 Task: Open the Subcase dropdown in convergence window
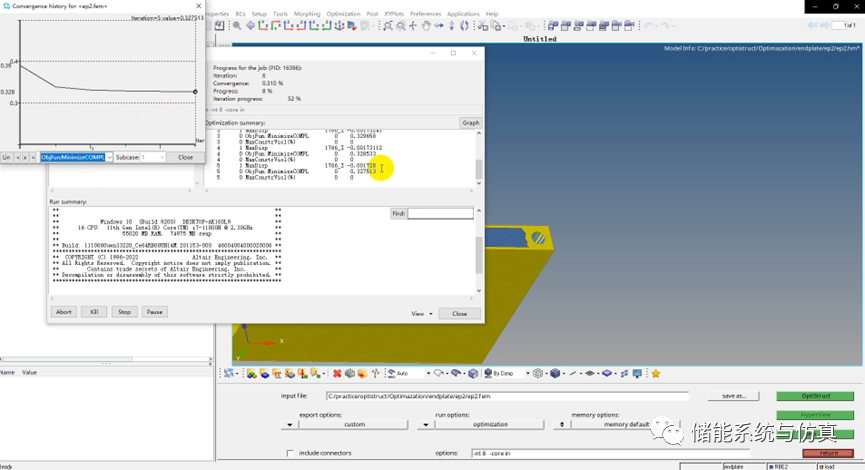pyautogui.click(x=162, y=157)
